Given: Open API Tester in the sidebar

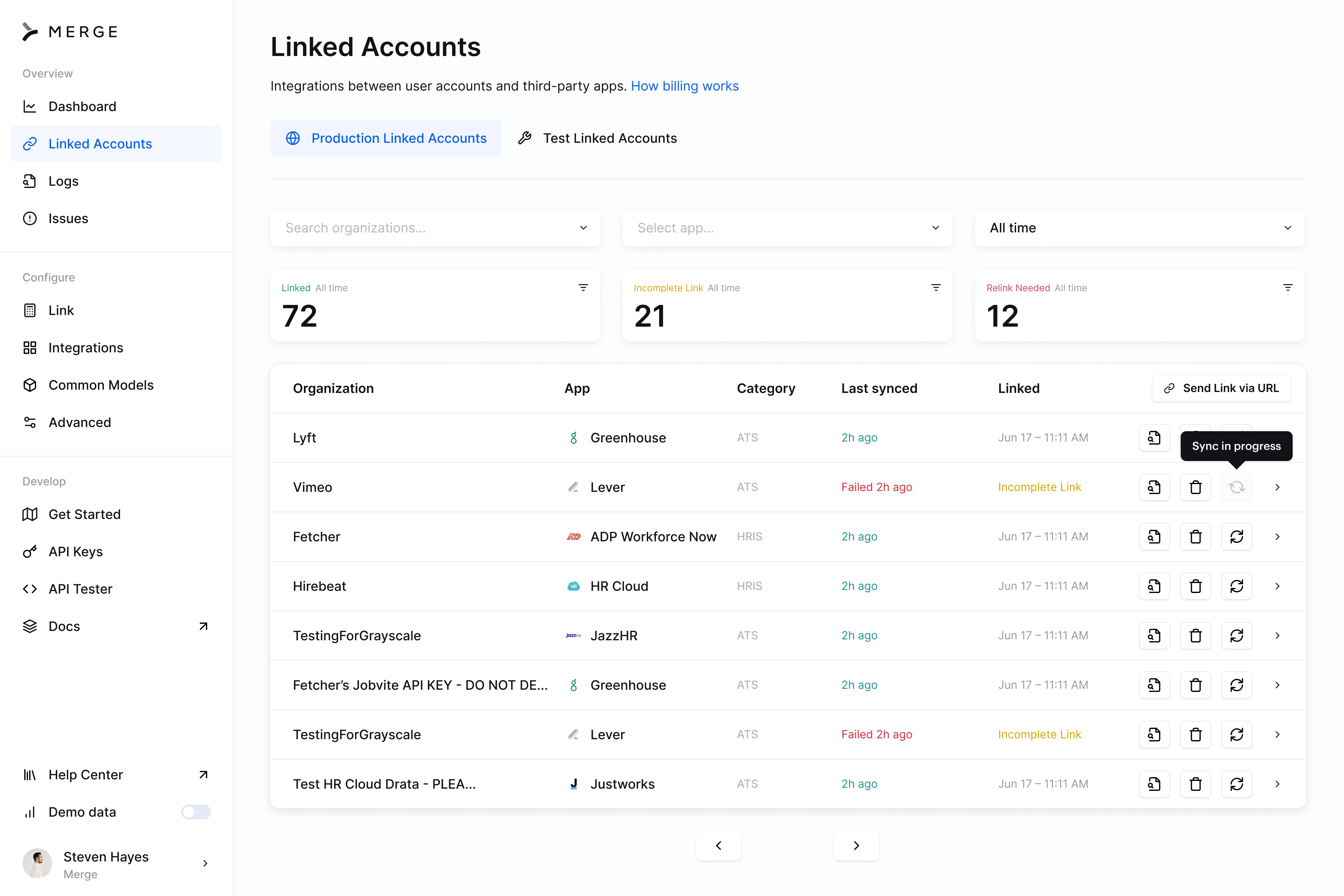Looking at the screenshot, I should pos(117,589).
